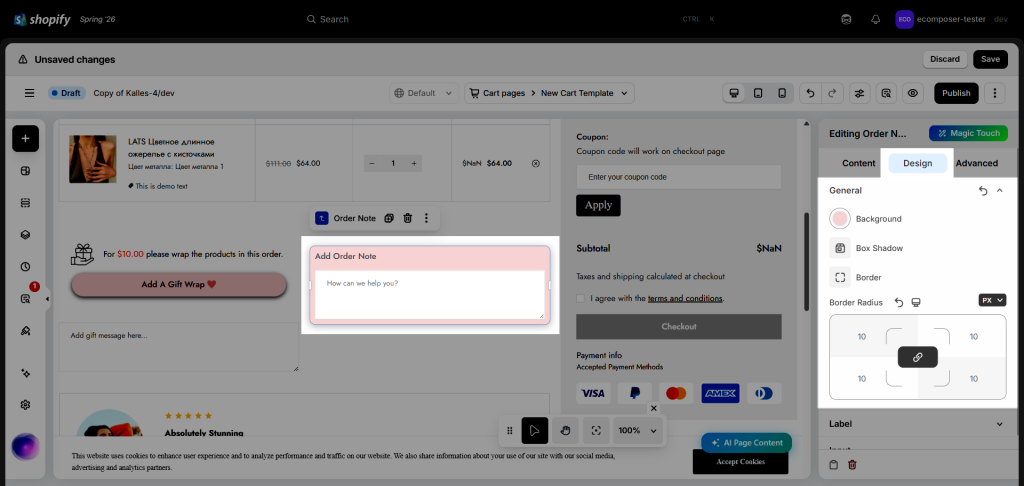This screenshot has width=1024, height=486.
Task: Apply the coupon code
Action: (x=598, y=205)
